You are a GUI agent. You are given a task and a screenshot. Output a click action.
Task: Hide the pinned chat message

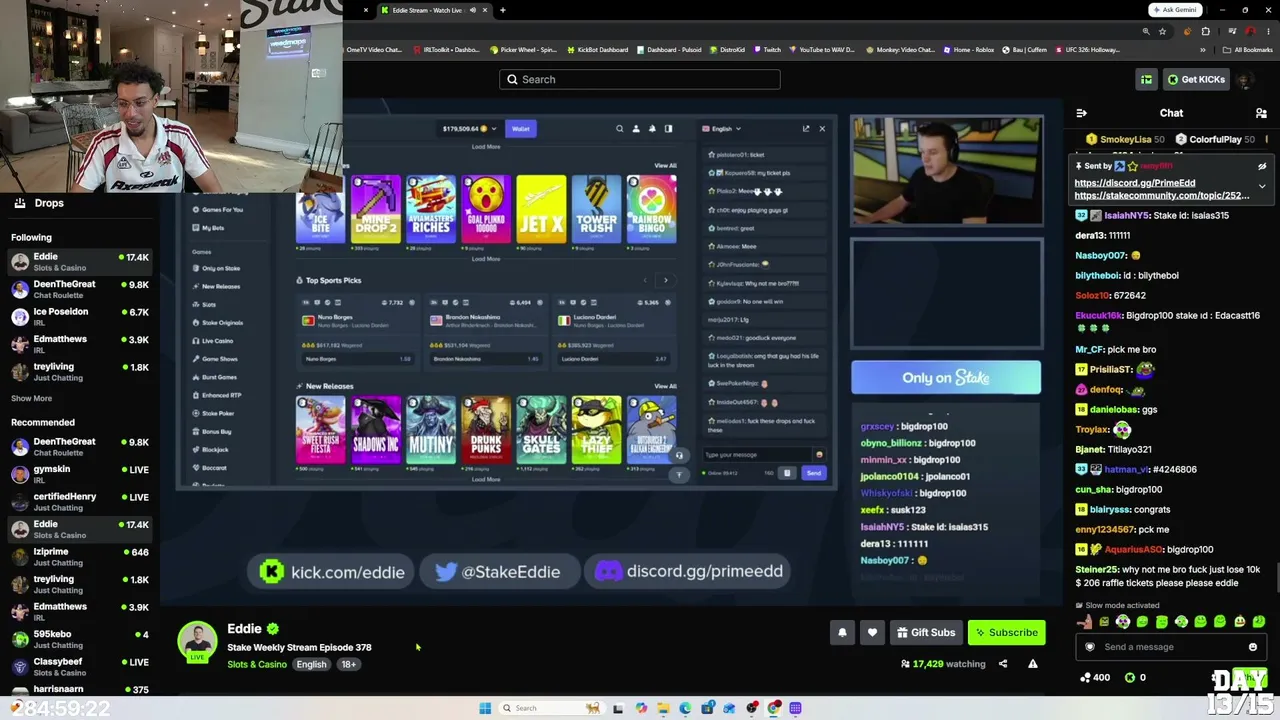click(x=1262, y=166)
